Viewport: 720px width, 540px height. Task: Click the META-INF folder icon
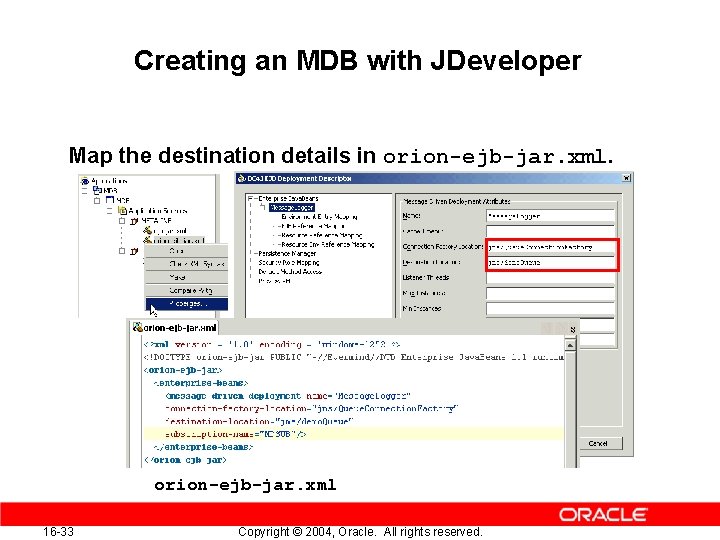pyautogui.click(x=134, y=221)
